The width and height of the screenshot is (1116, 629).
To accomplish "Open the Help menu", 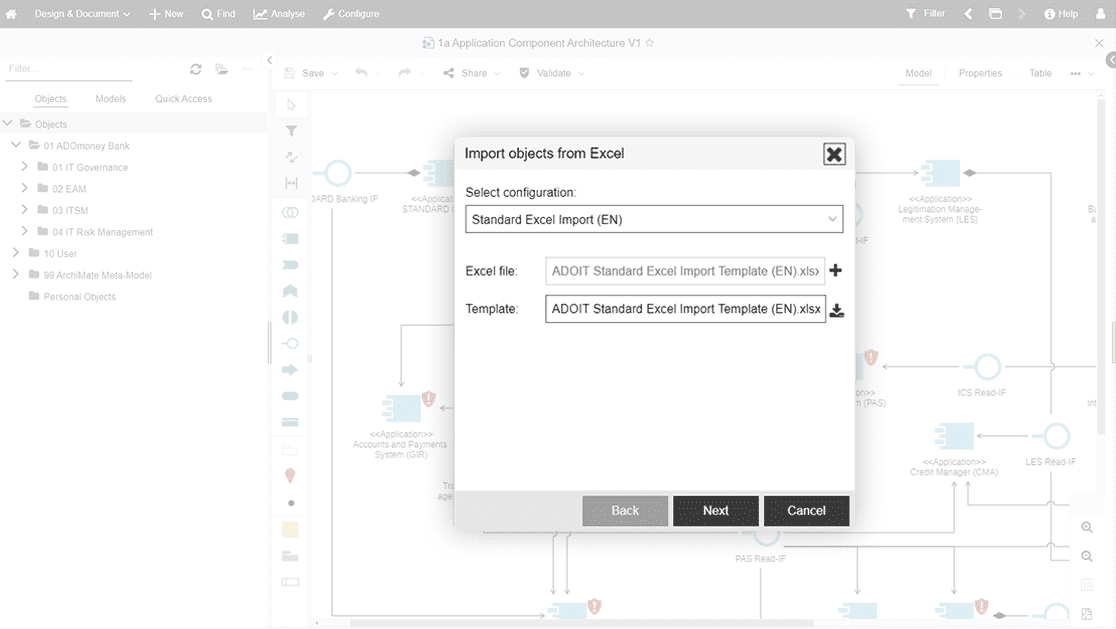I will coord(1060,14).
